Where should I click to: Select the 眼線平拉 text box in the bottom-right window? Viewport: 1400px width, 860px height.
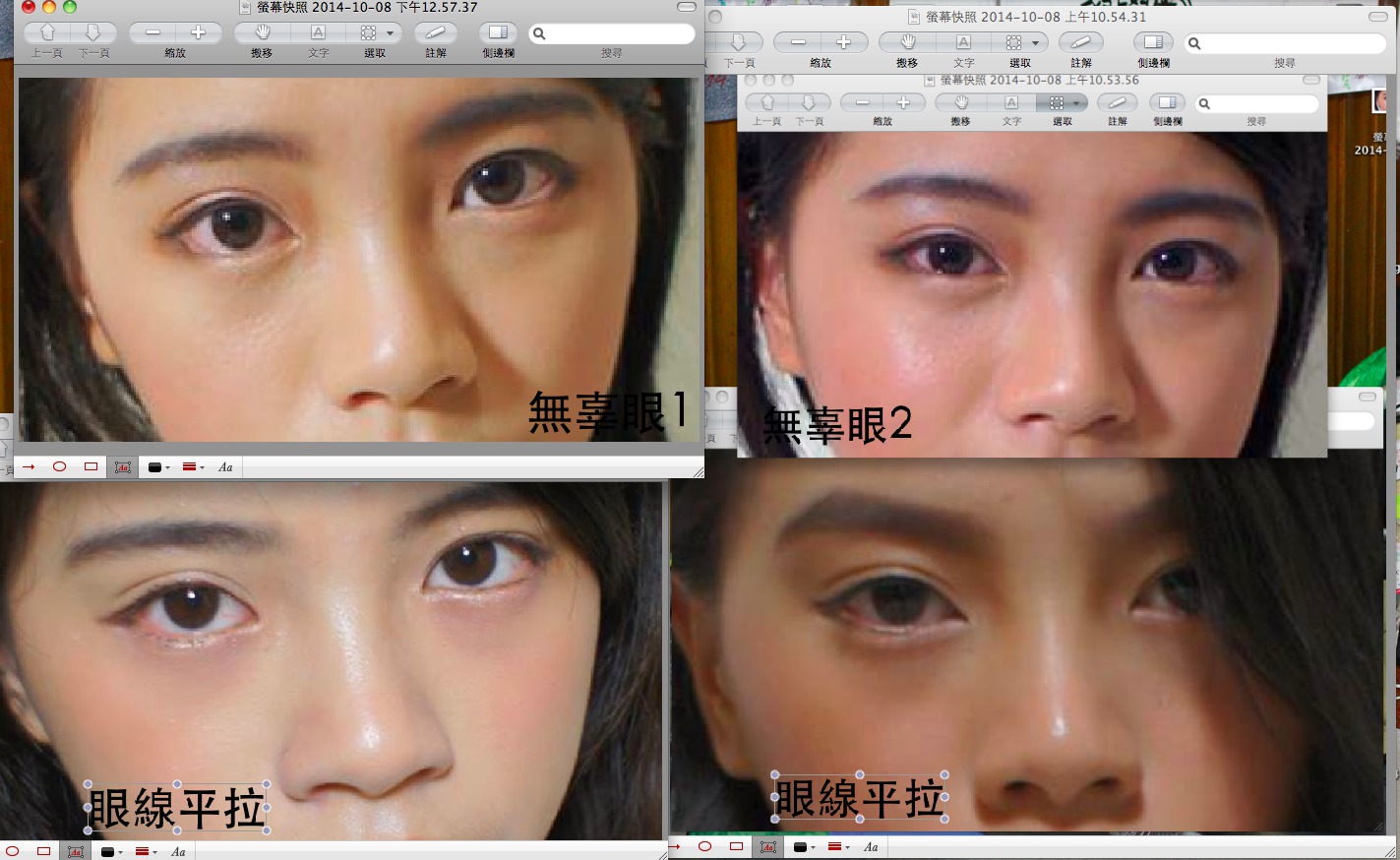pos(861,797)
